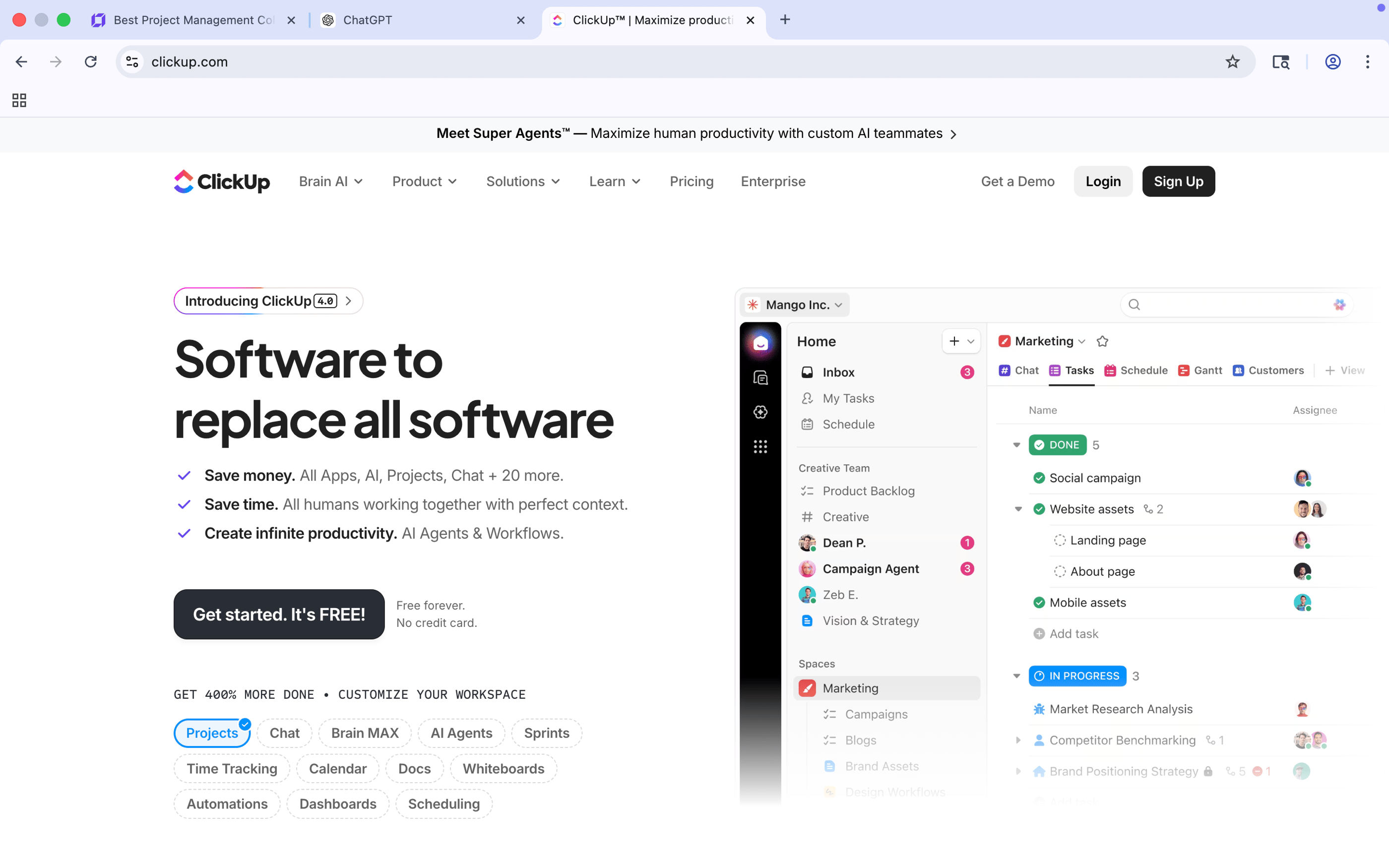
Task: Click the AI sparkle icon in search
Action: [1338, 305]
